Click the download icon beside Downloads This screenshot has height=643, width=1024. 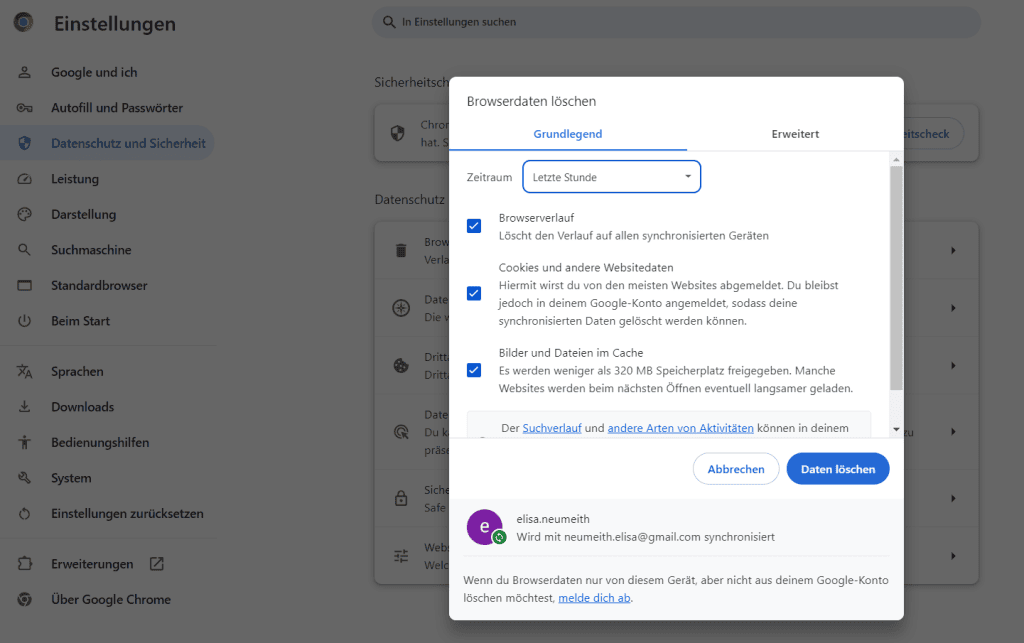point(25,407)
